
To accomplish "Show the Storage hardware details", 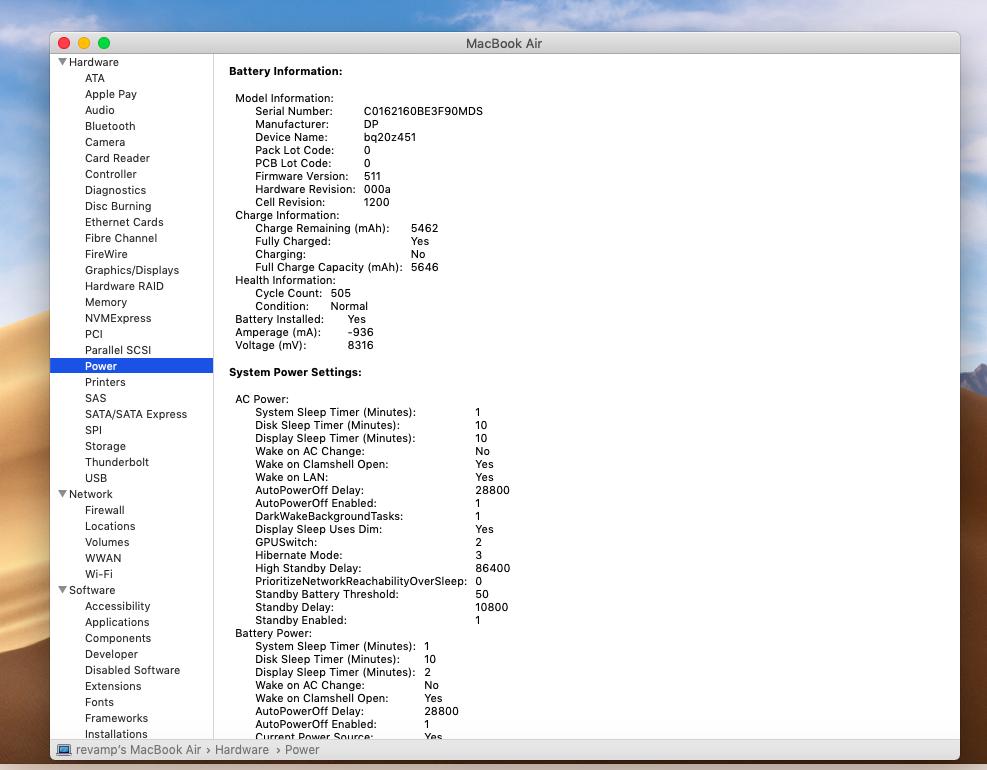I will coord(105,446).
